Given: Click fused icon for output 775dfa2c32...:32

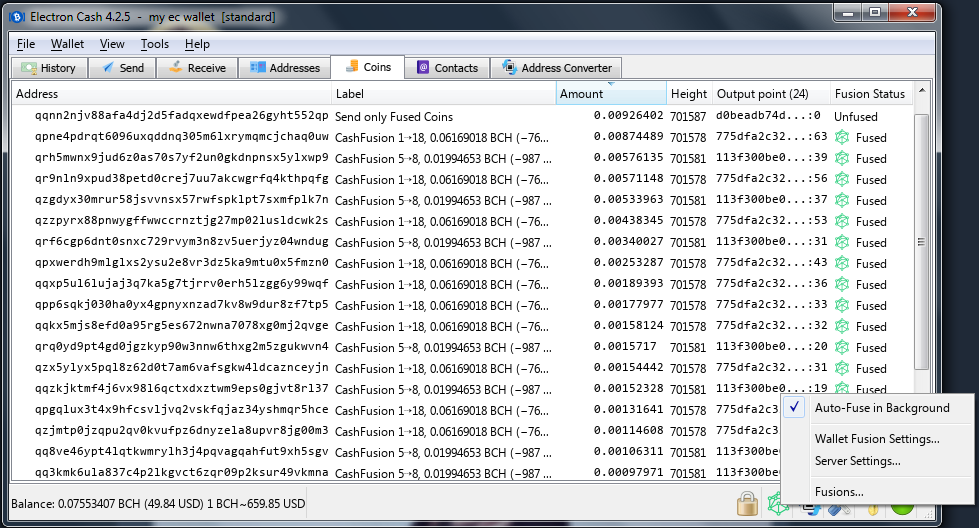Looking at the screenshot, I should 842,326.
